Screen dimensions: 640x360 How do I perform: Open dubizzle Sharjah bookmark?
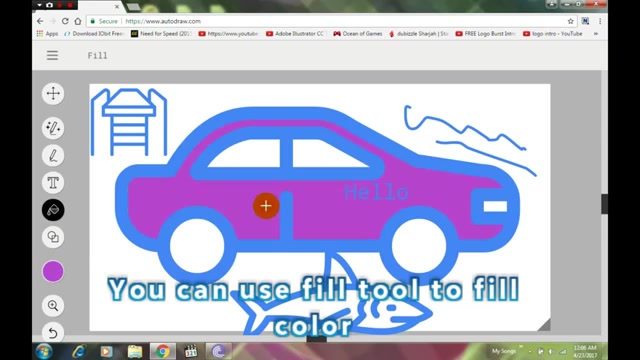(419, 34)
